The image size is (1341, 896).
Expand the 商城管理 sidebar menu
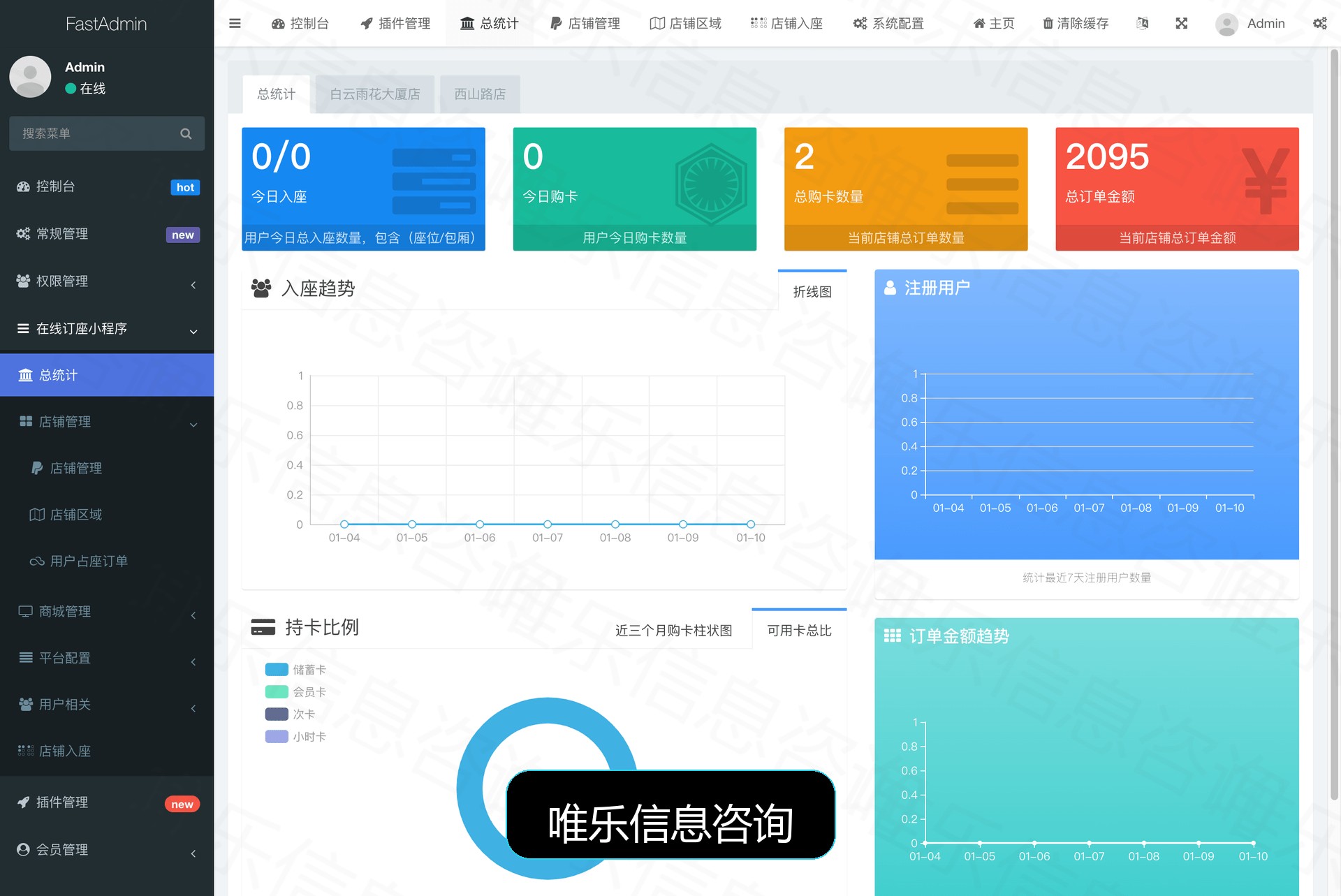107,611
